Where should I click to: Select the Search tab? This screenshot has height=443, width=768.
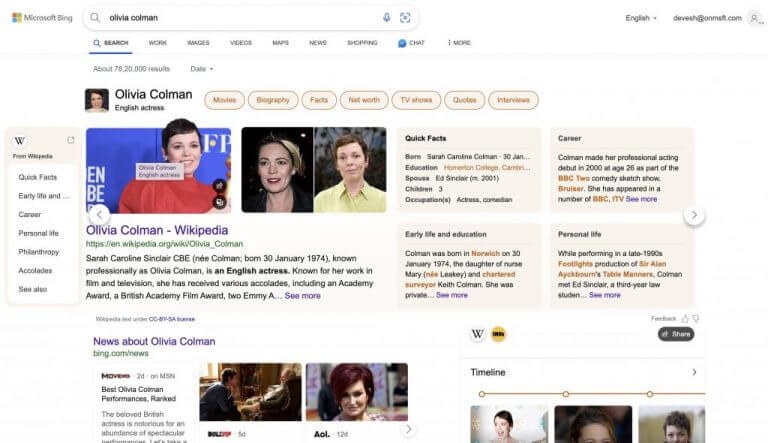[x=111, y=43]
